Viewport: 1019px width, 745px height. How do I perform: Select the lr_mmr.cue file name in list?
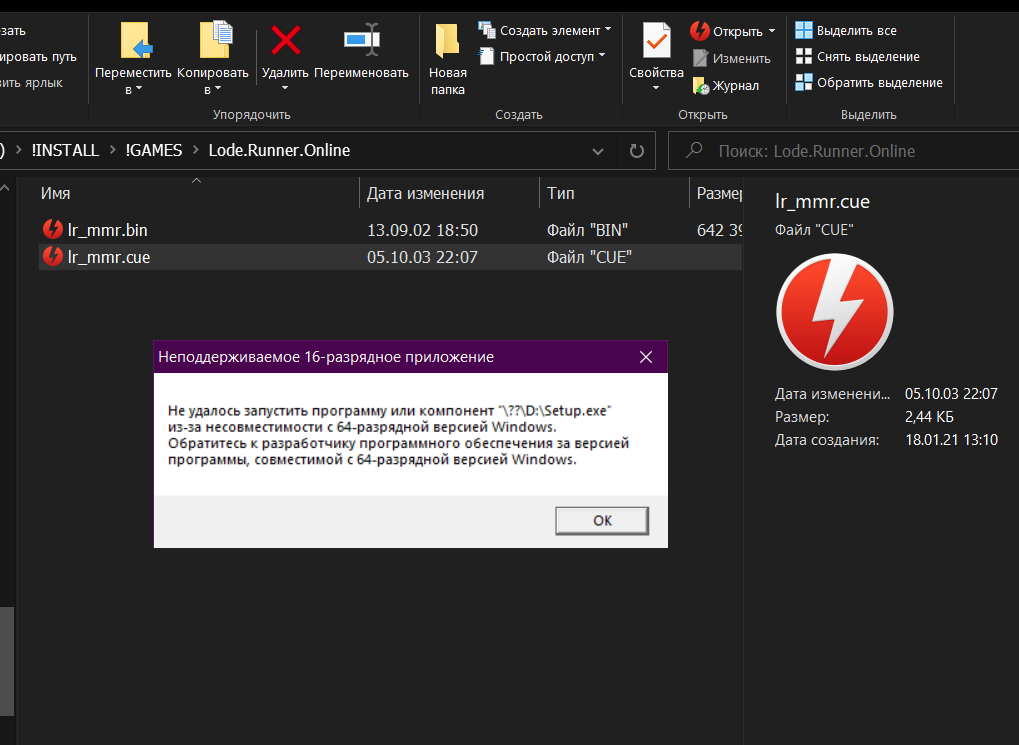point(109,257)
